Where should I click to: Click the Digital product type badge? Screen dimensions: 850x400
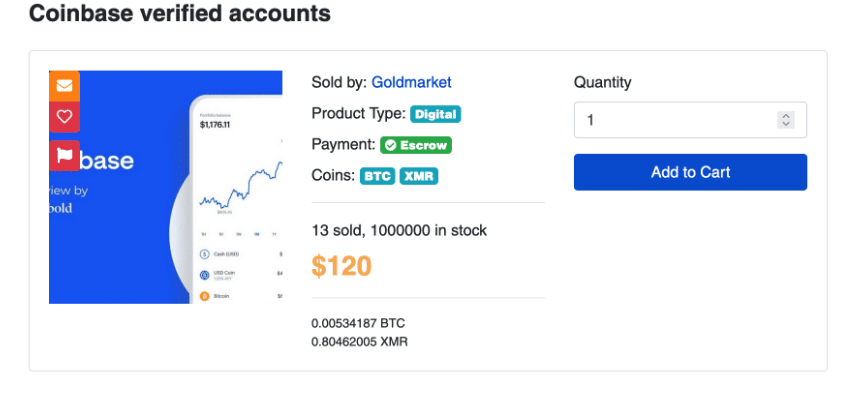pos(435,114)
